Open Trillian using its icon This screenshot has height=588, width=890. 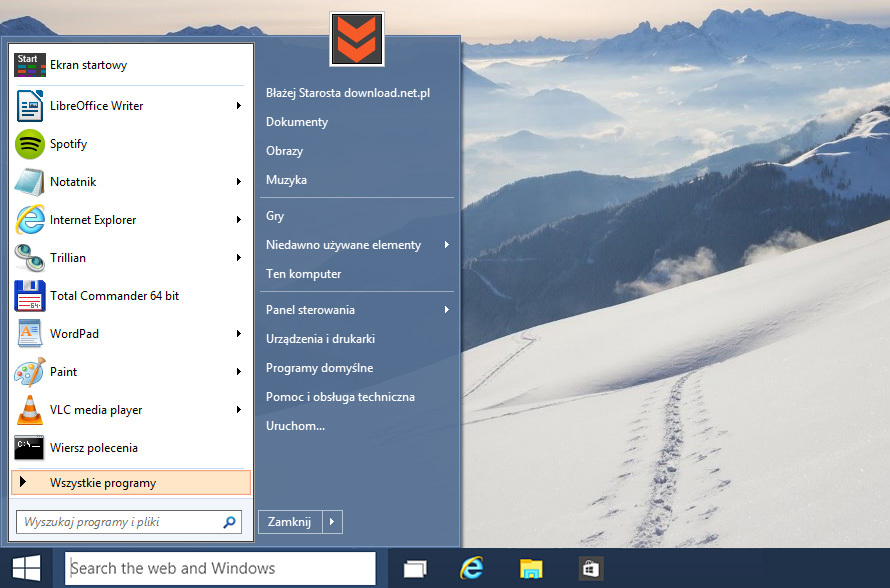point(30,258)
